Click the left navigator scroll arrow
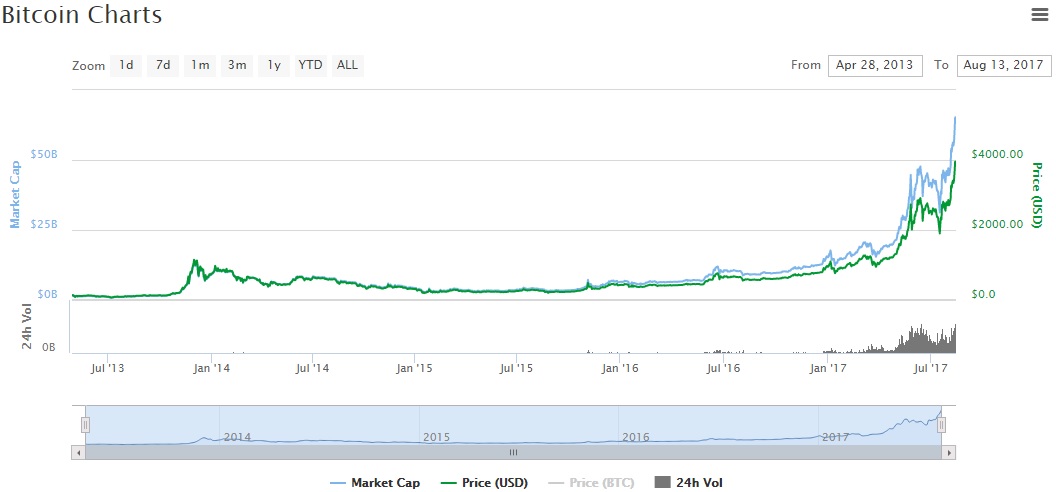Screen dimensions: 1056x492 pos(78,452)
